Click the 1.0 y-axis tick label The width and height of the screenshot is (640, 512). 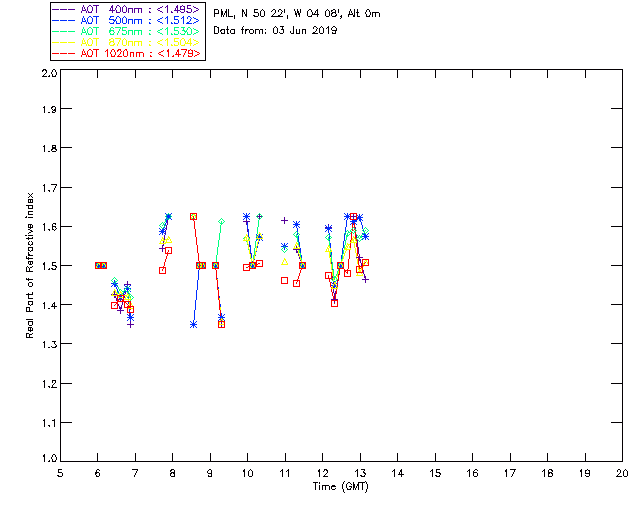point(47,460)
